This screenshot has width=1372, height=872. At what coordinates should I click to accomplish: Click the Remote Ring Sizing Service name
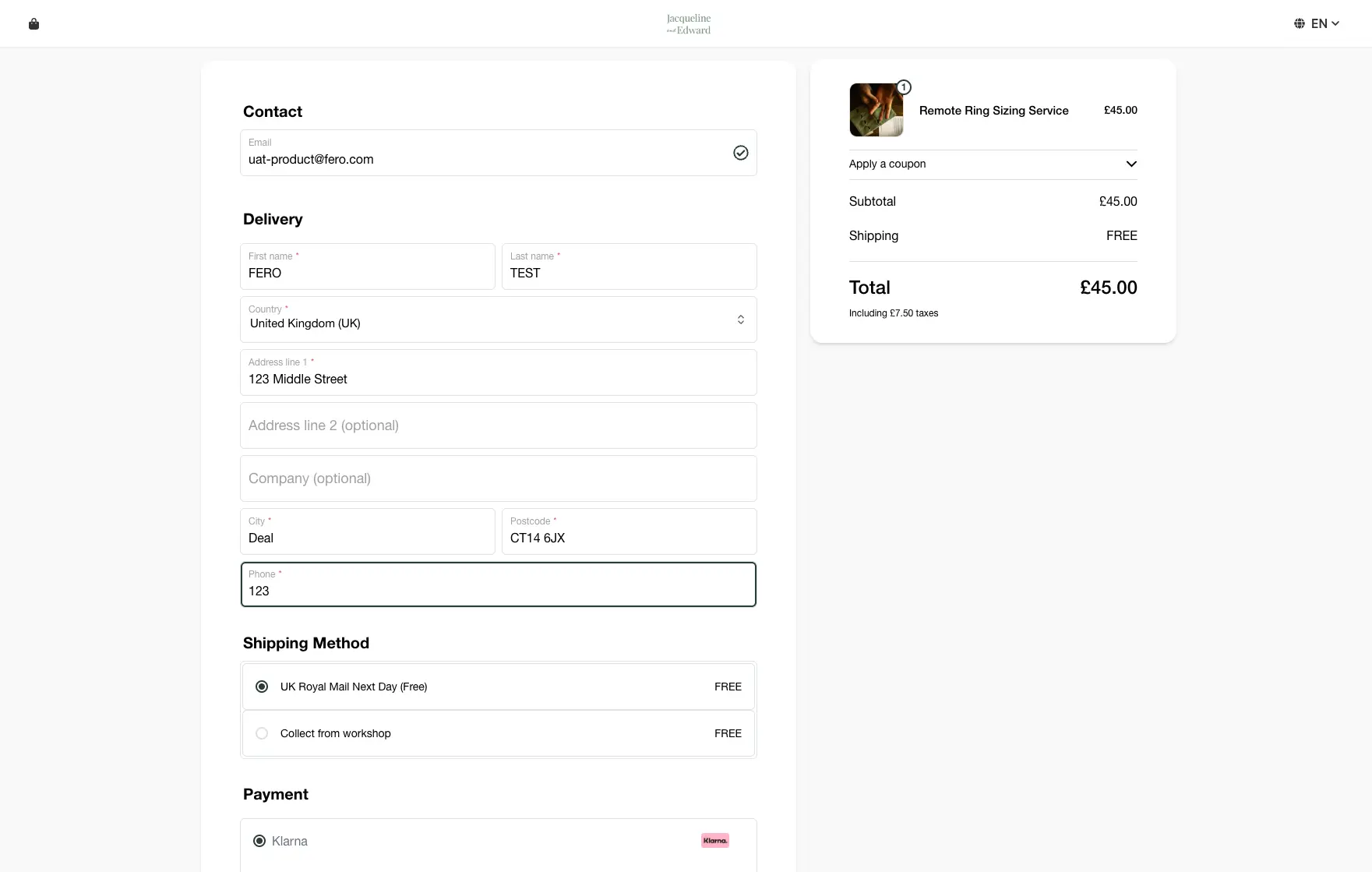click(993, 111)
